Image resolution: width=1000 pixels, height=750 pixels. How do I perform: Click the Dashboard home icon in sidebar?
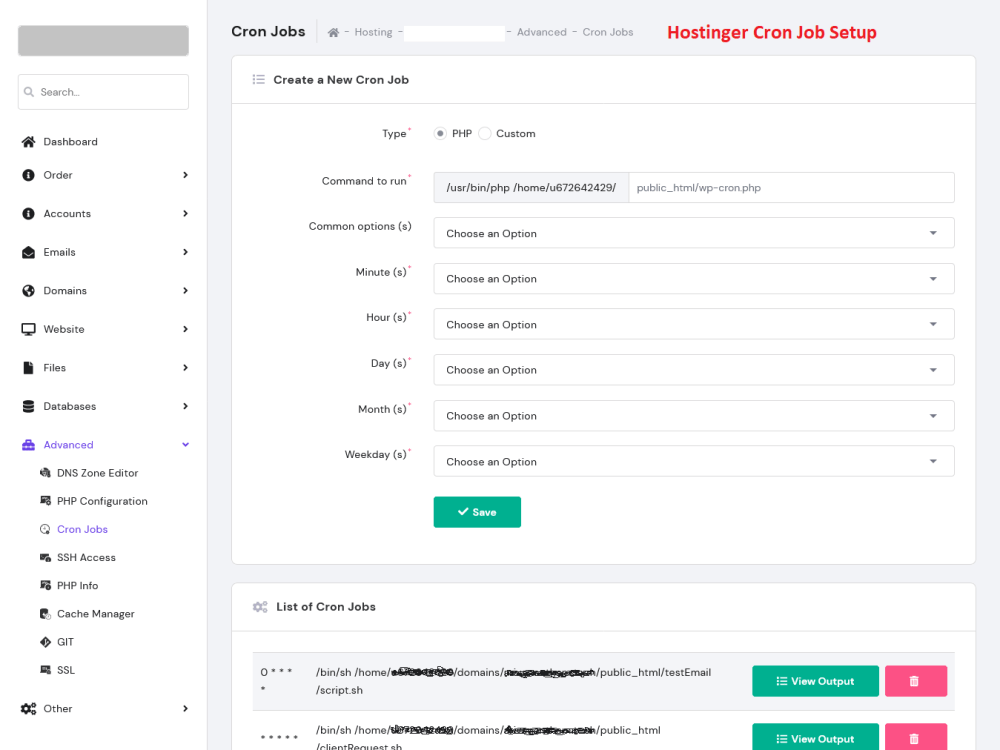(x=28, y=142)
